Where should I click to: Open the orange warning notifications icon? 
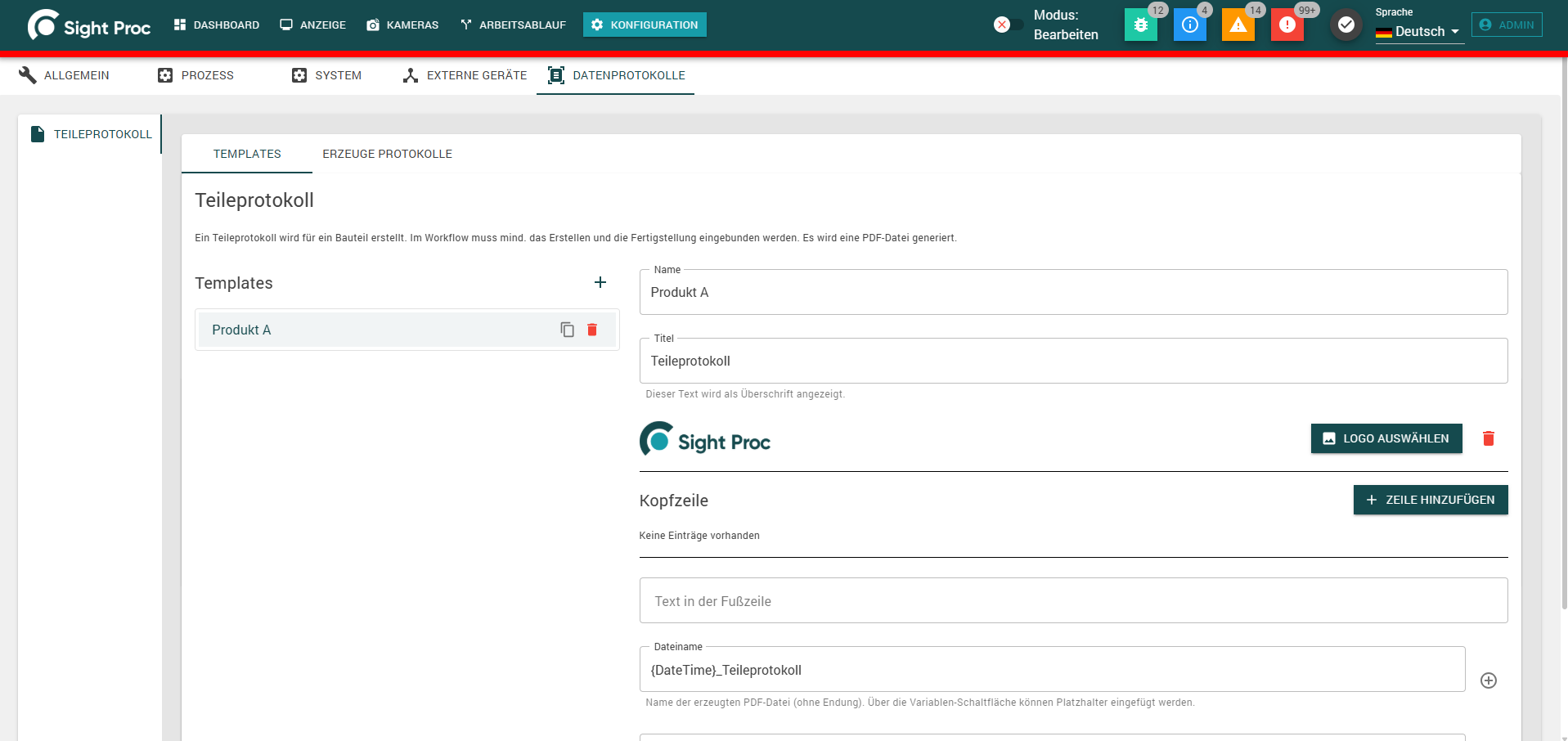click(x=1238, y=25)
